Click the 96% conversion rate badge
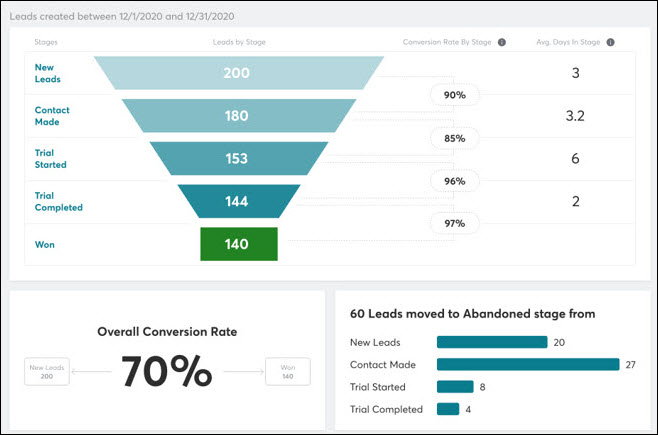The width and height of the screenshot is (658, 435). 455,181
